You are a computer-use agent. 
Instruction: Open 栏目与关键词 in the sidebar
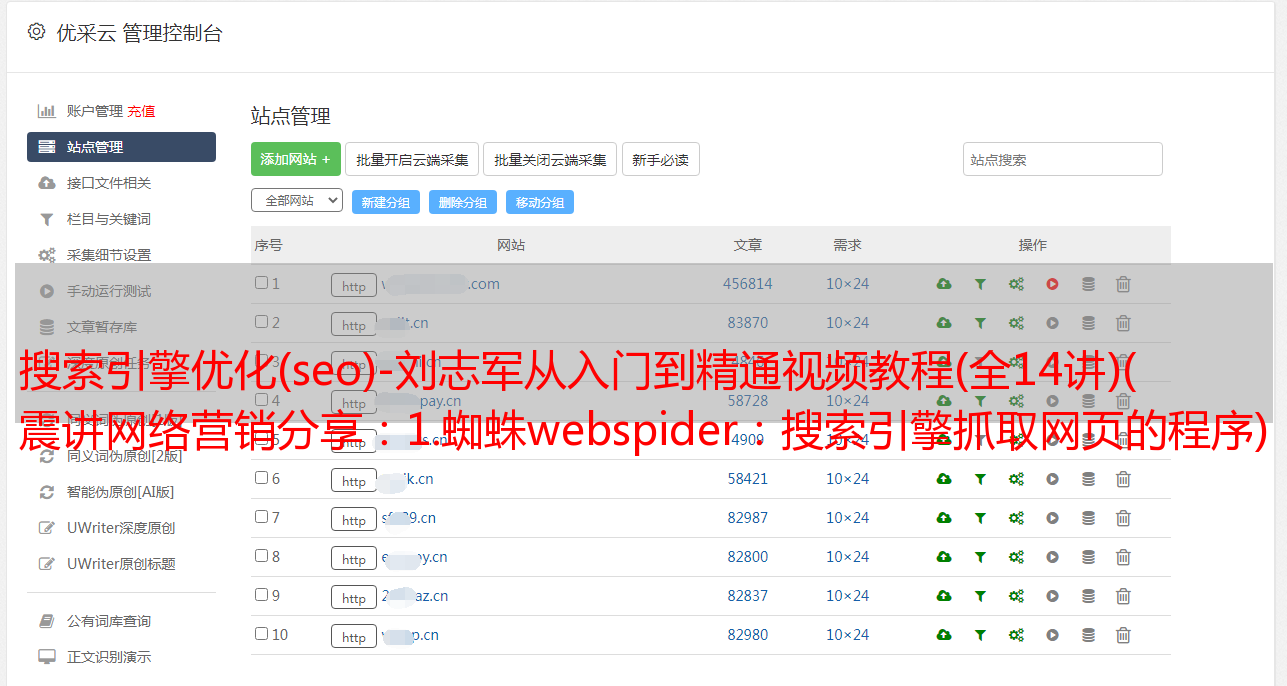[109, 219]
